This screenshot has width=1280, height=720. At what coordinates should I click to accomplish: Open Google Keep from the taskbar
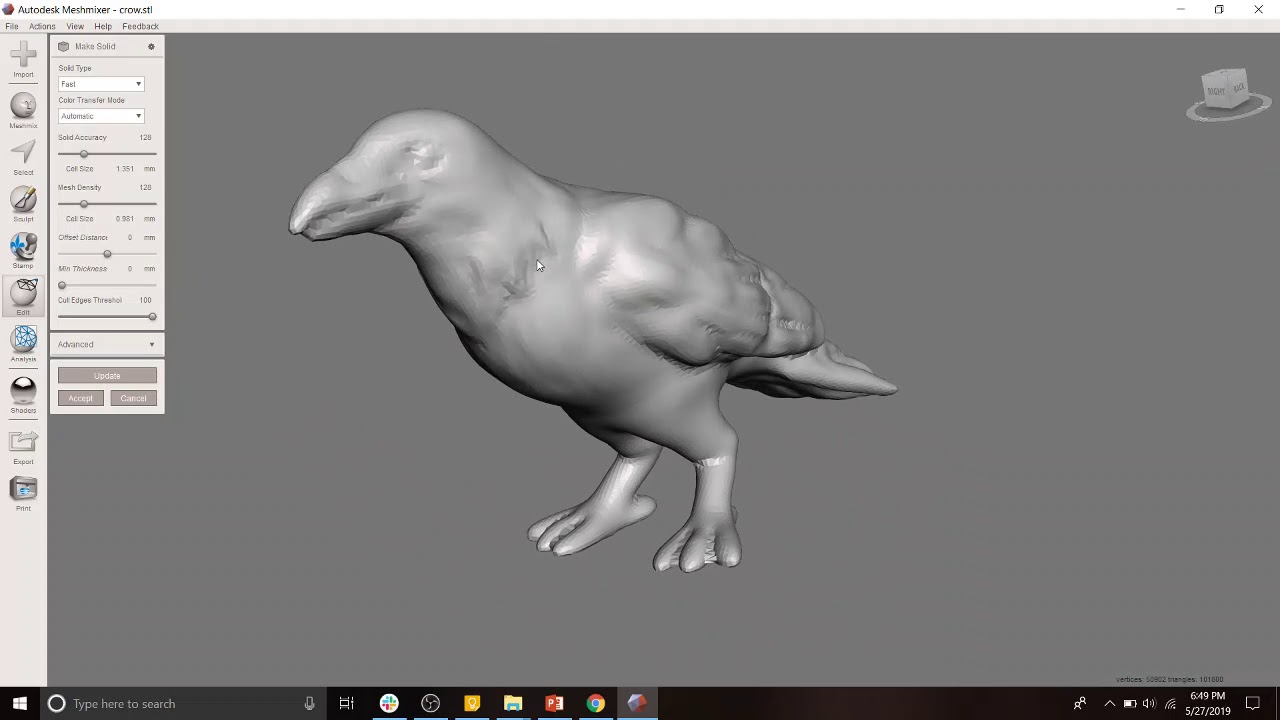[x=472, y=704]
